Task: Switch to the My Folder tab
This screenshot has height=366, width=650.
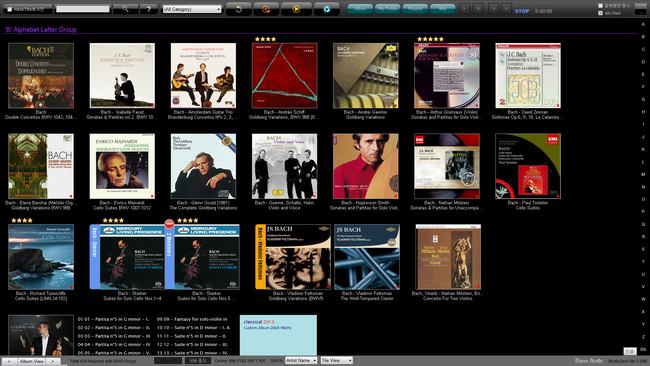Action: coord(387,9)
